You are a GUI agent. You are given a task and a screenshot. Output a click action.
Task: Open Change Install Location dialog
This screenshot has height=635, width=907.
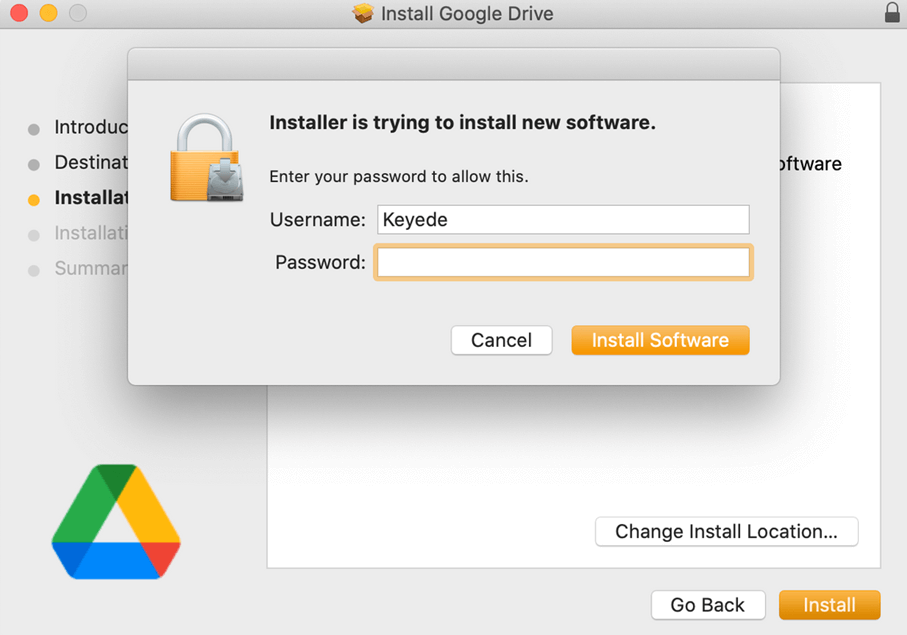[x=726, y=531]
